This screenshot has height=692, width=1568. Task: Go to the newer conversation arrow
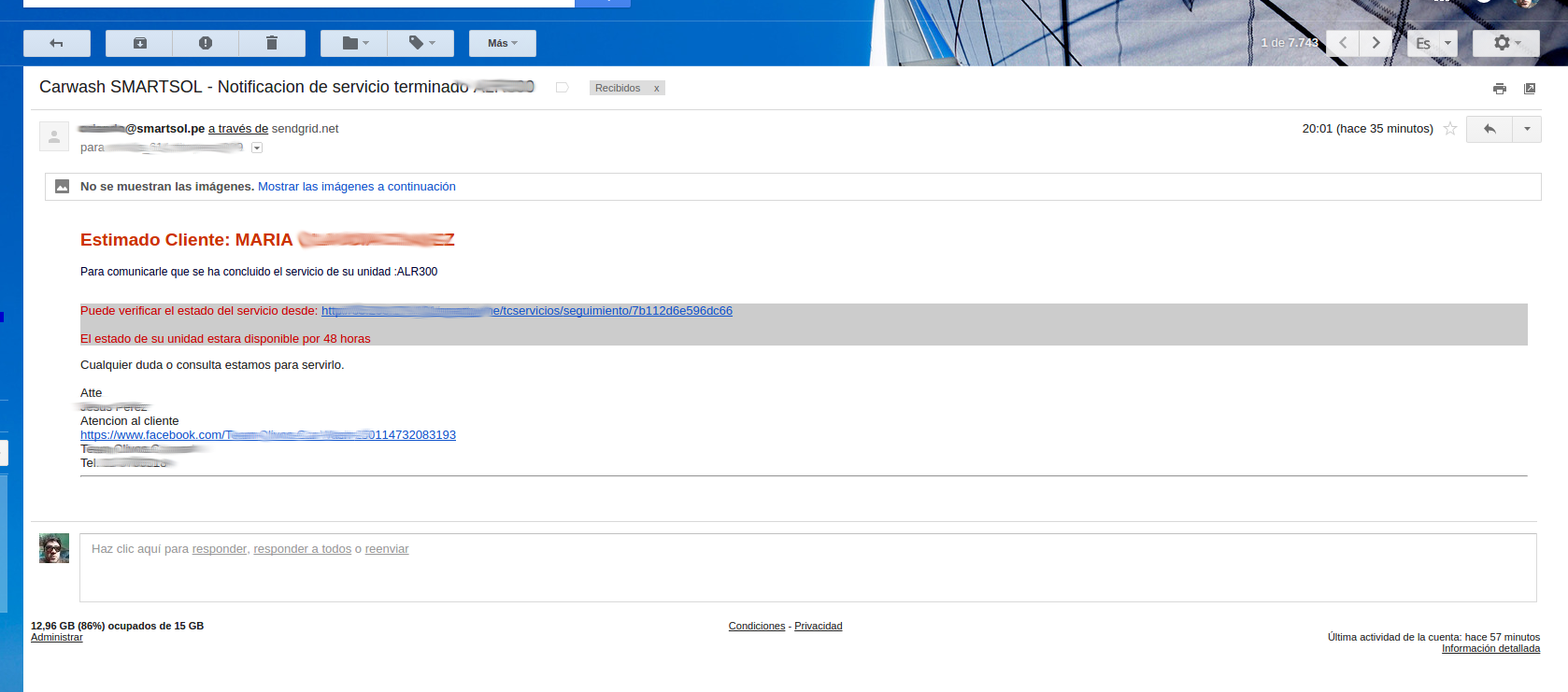1343,43
